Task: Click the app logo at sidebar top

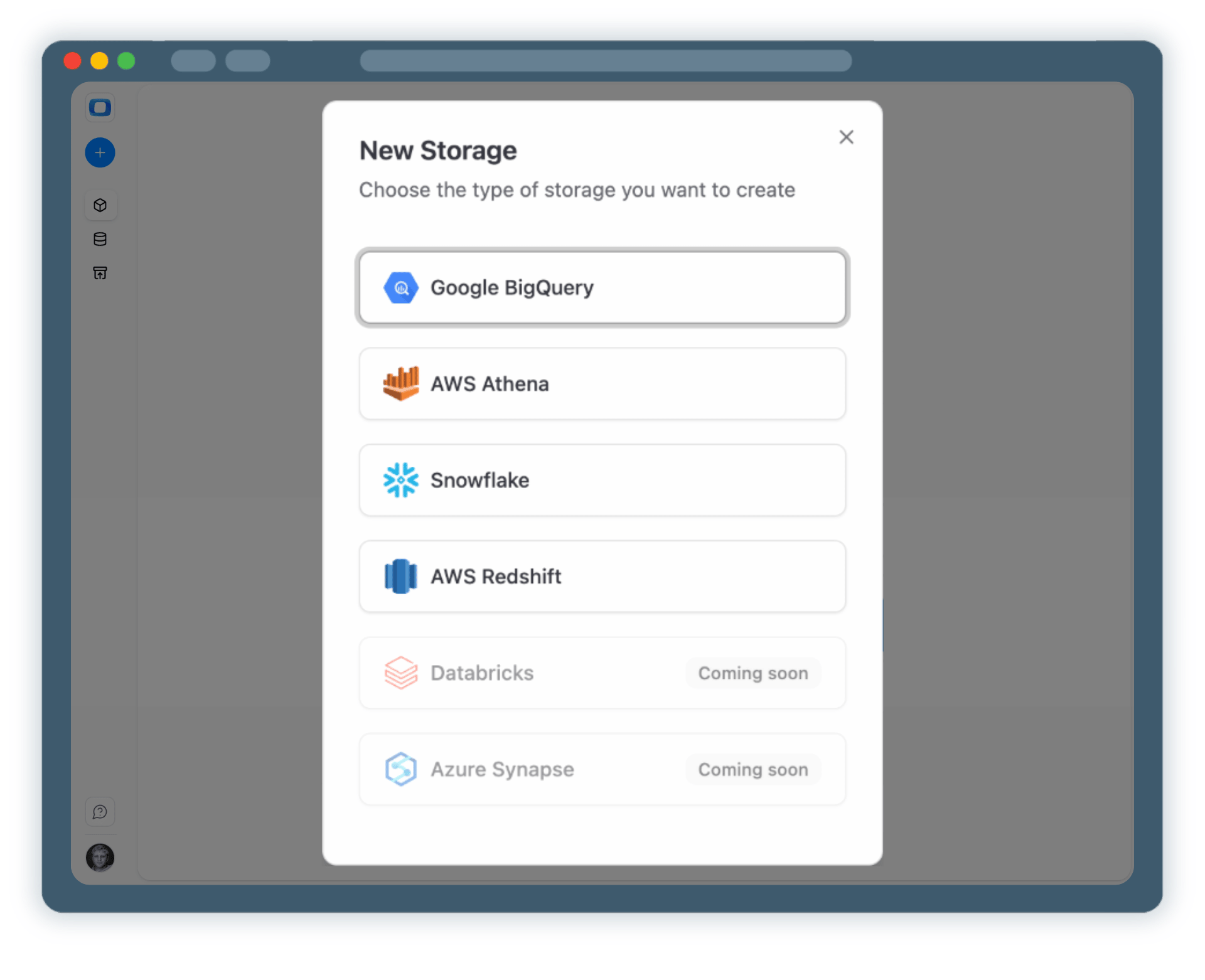Action: click(x=100, y=107)
